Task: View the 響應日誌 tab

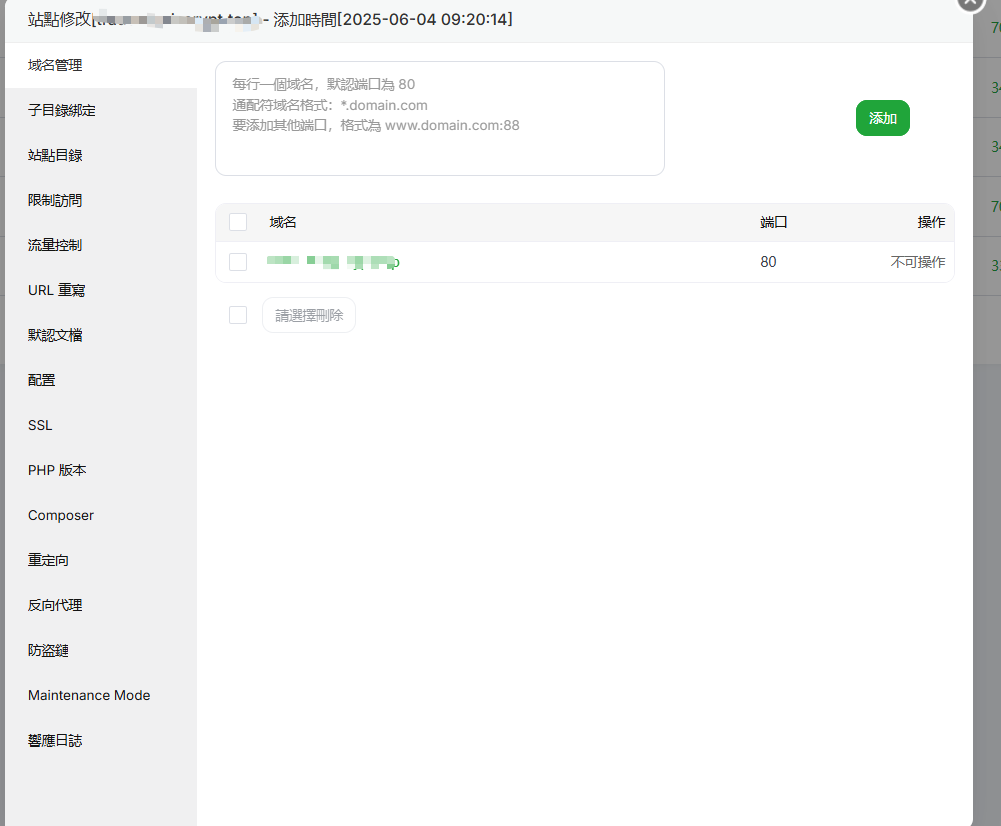Action: click(x=55, y=740)
